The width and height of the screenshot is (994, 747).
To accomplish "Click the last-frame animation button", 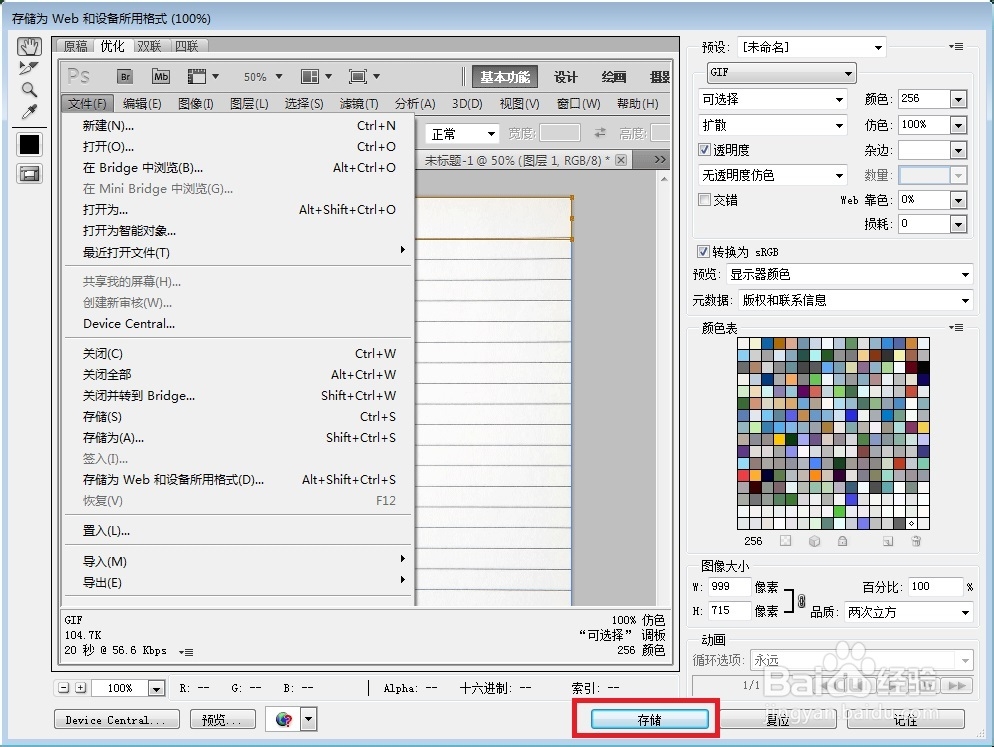I will (x=957, y=685).
